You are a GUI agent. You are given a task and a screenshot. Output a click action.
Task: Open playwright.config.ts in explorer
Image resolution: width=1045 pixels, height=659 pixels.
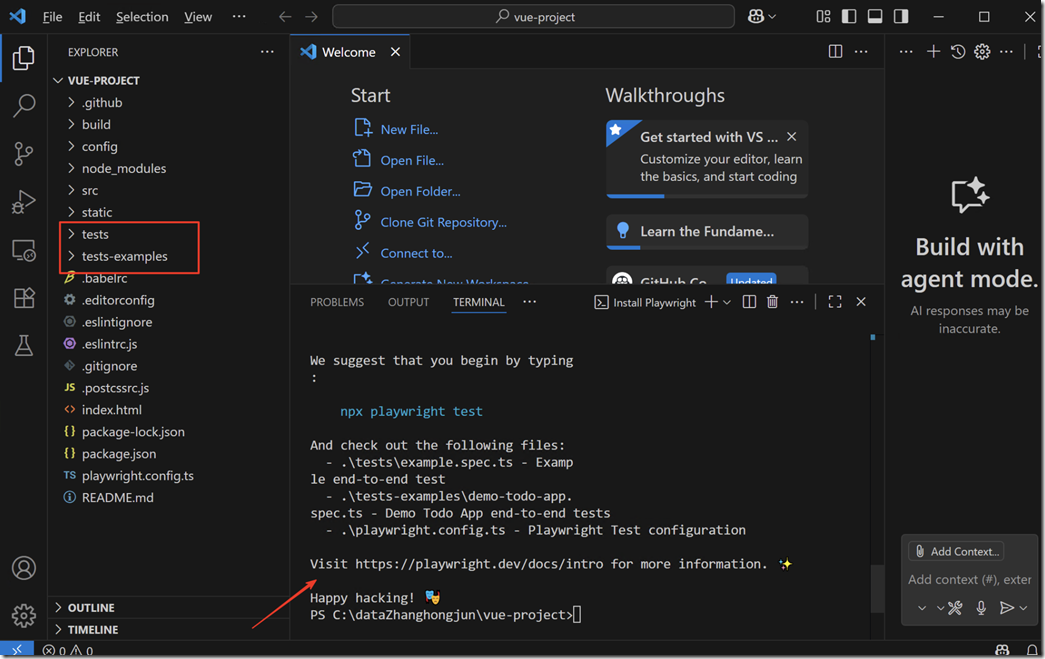[x=138, y=476]
